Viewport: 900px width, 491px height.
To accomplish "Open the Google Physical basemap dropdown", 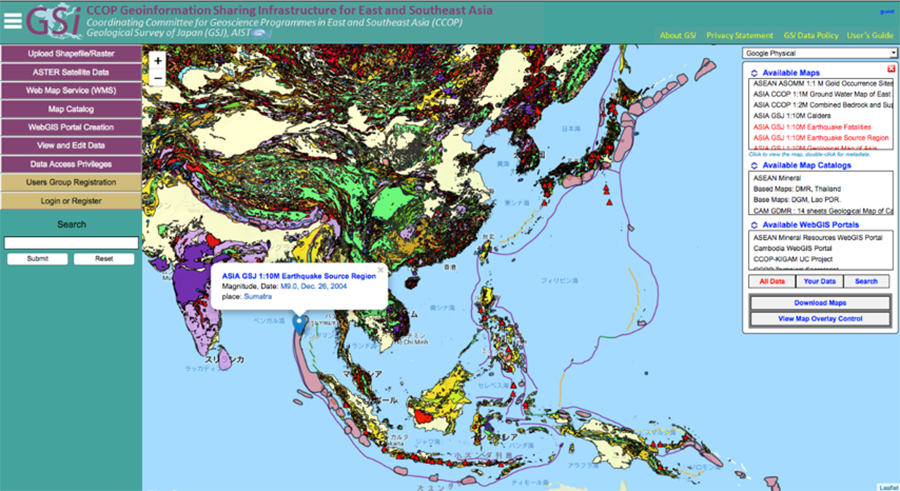I will tap(819, 53).
